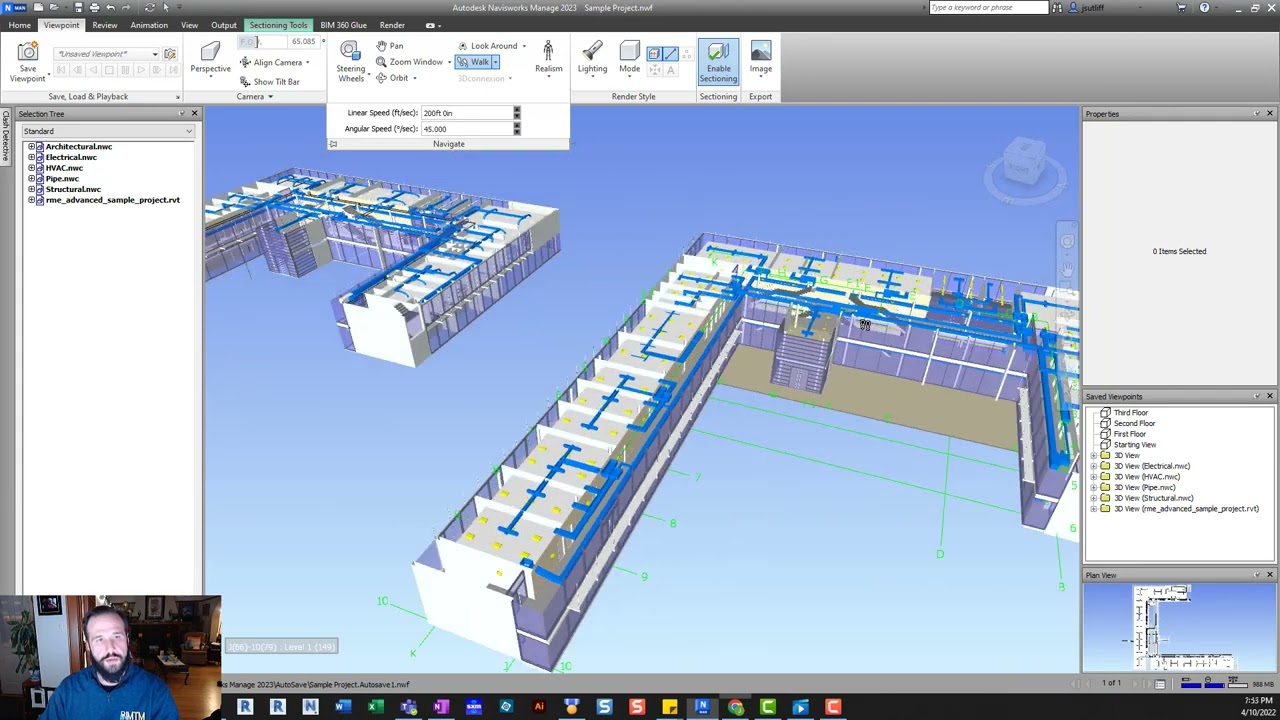This screenshot has height=720, width=1280.
Task: Select rme_advanced_sample_project.rvt in Selection Tree
Action: [113, 200]
